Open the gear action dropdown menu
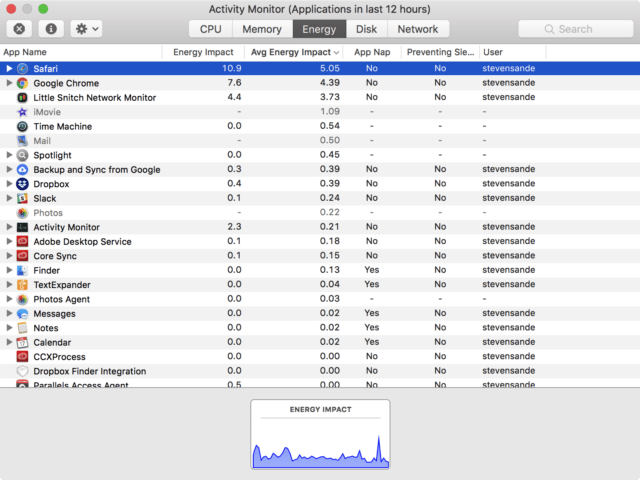 pyautogui.click(x=85, y=29)
